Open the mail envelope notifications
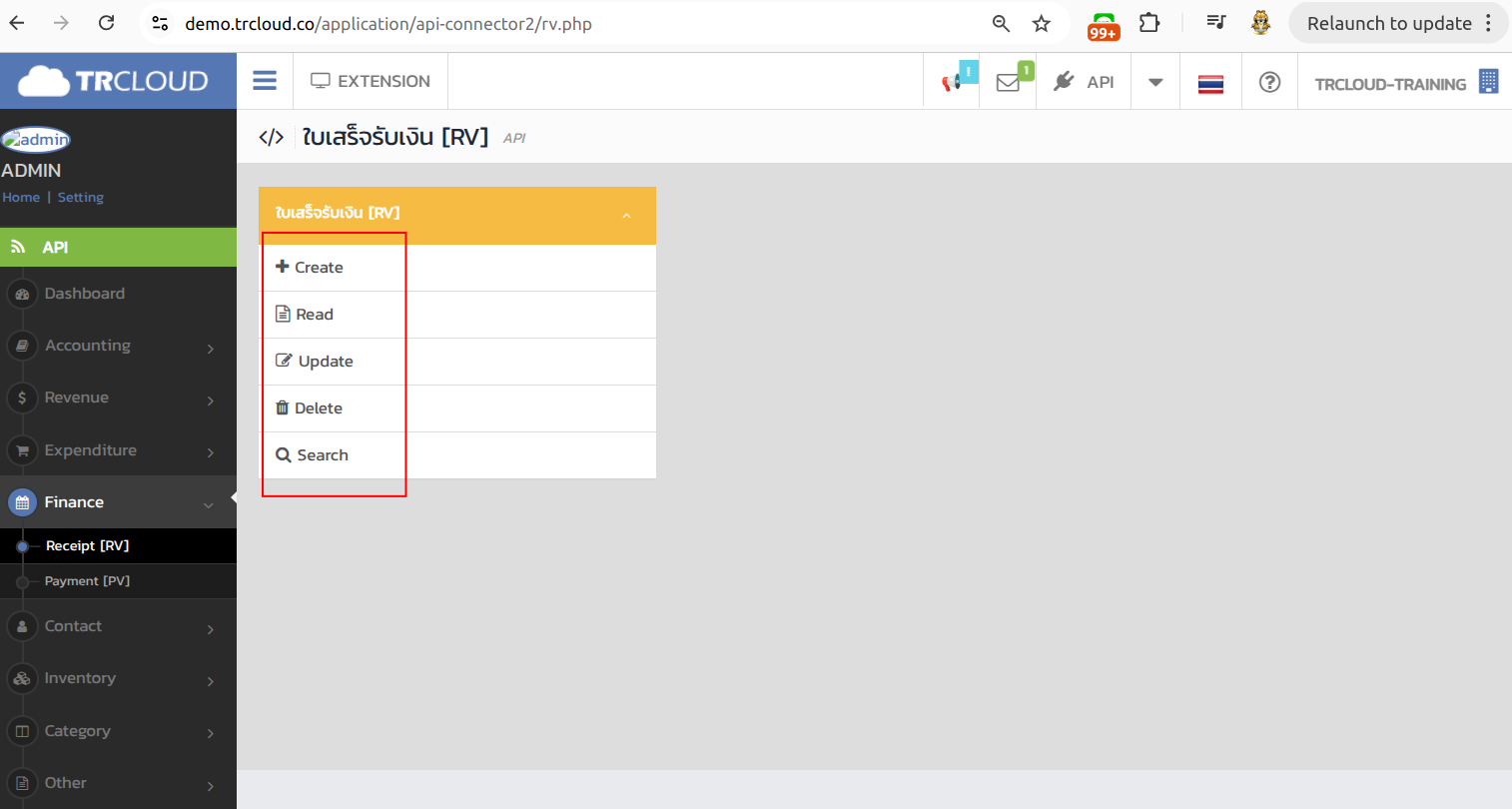Screen dimensions: 1512x809 (1009, 82)
